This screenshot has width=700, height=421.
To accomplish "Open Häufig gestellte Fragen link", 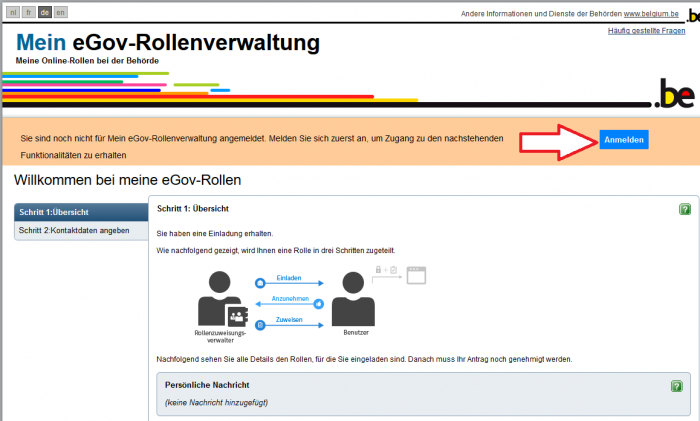I will (646, 31).
